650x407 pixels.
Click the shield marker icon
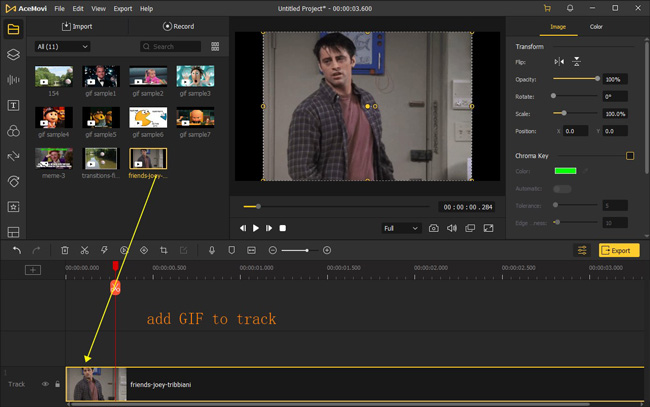232,250
